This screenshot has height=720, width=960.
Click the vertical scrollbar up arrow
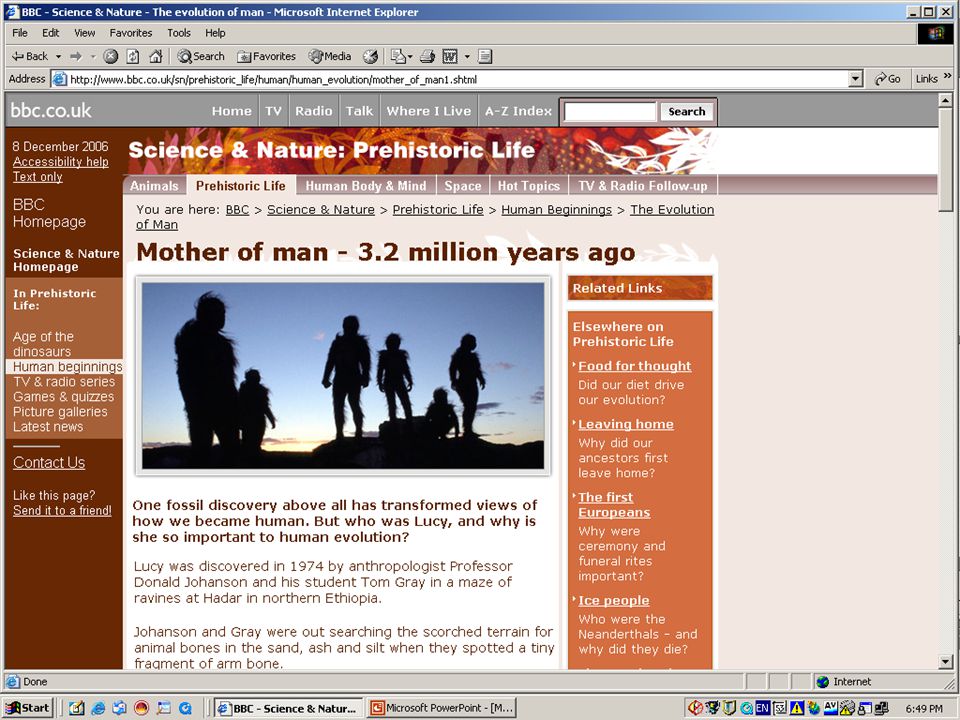(x=945, y=100)
